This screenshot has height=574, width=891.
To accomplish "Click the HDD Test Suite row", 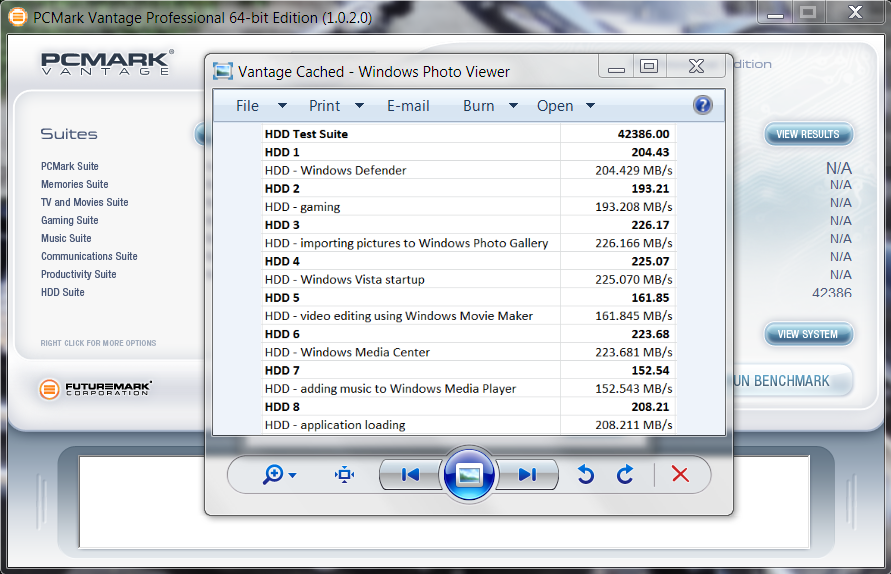I will click(x=469, y=134).
